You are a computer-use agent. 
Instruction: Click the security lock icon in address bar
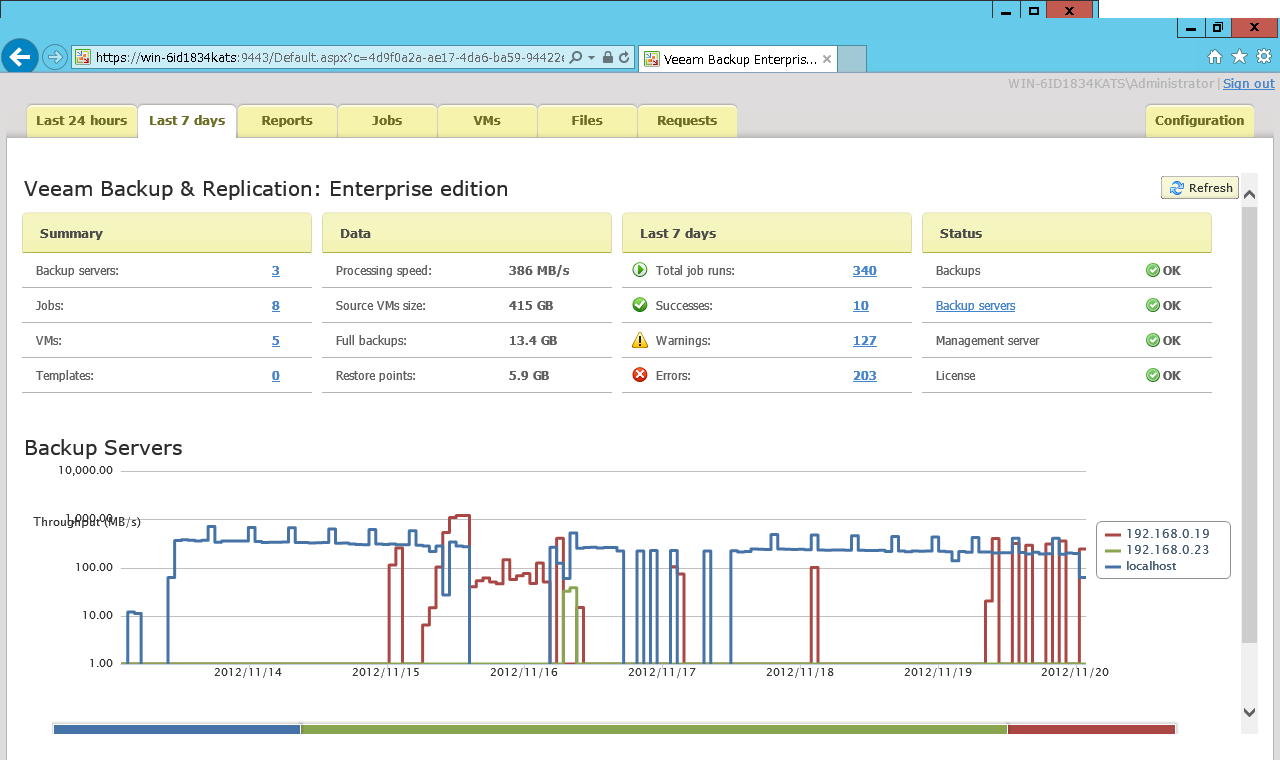[608, 58]
